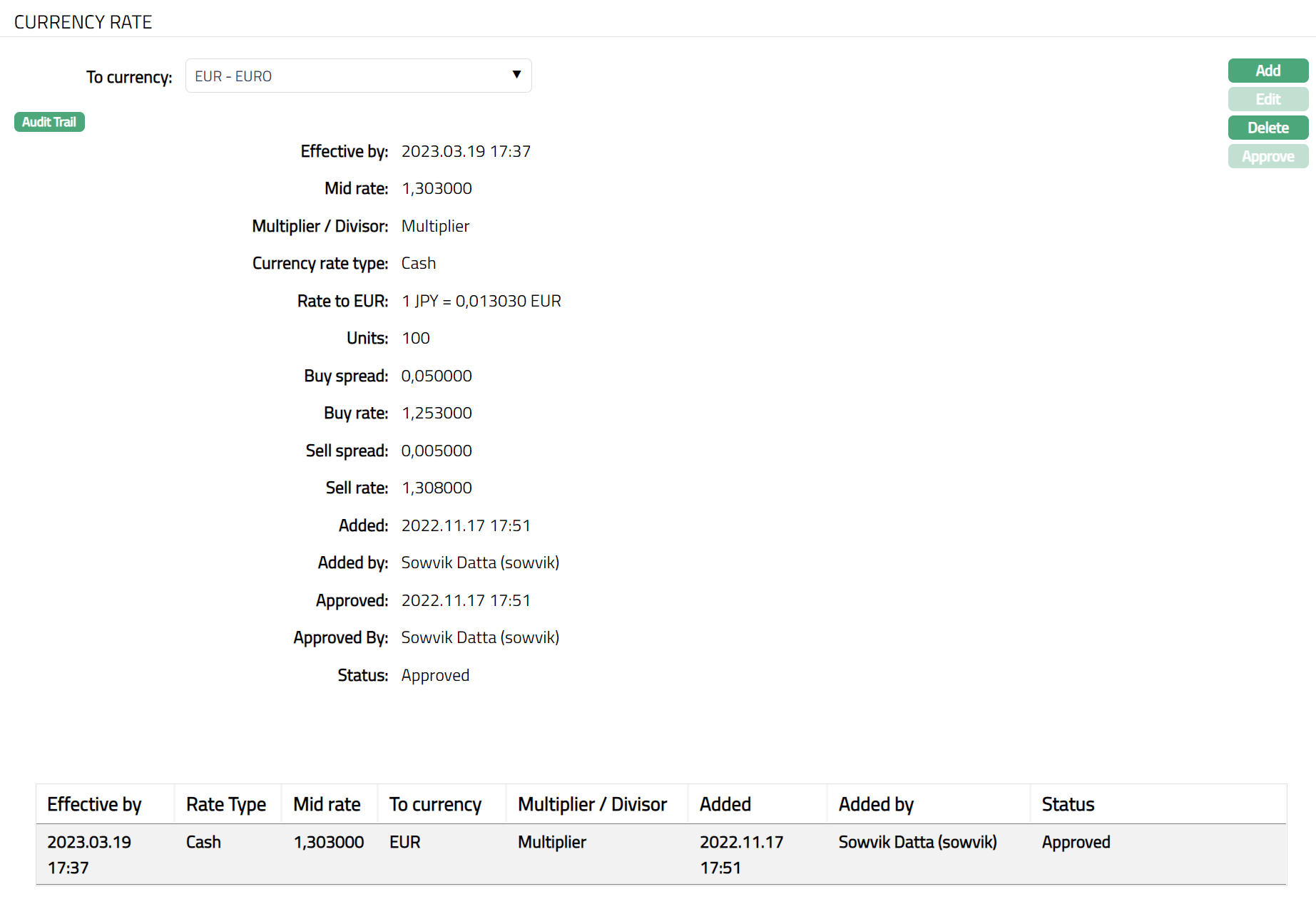Sort by Effective by column header
This screenshot has width=1316, height=899.
[x=94, y=804]
